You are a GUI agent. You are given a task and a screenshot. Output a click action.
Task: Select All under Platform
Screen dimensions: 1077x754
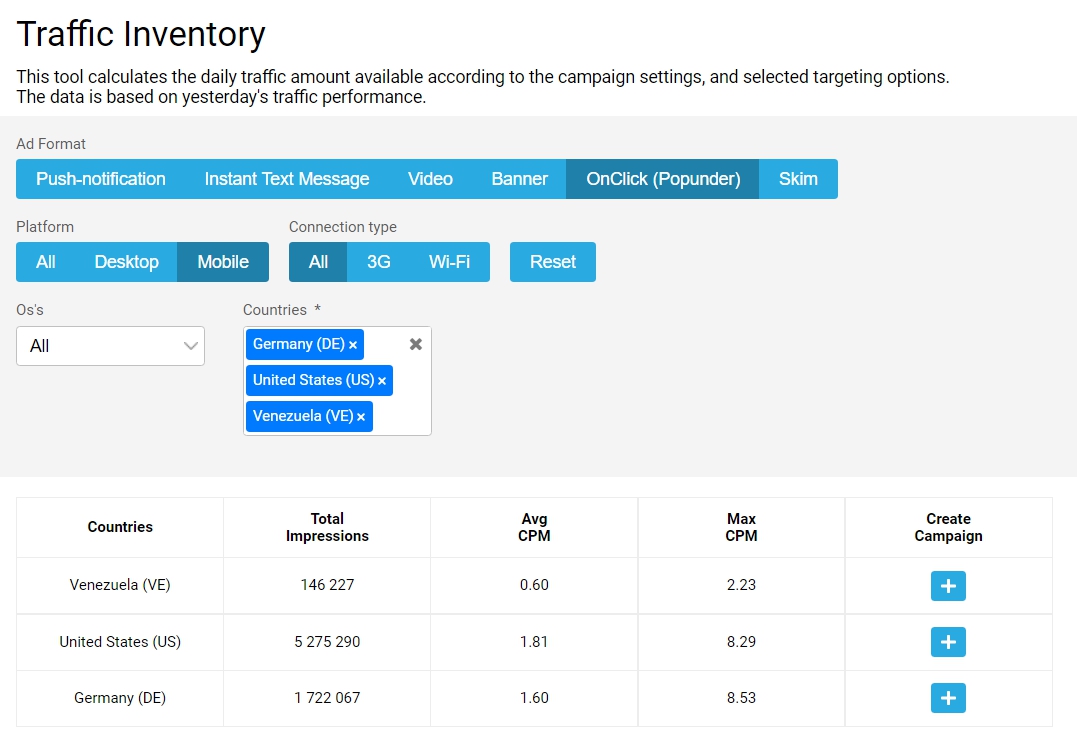coord(46,262)
